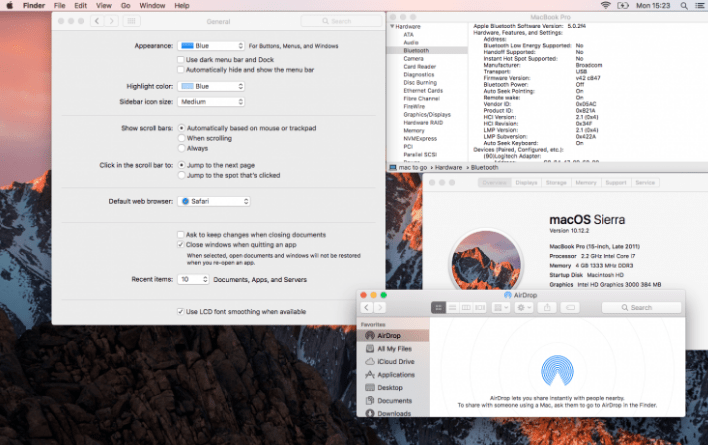
Task: Open the Arrange dropdown in Finder toolbar
Action: coord(501,307)
